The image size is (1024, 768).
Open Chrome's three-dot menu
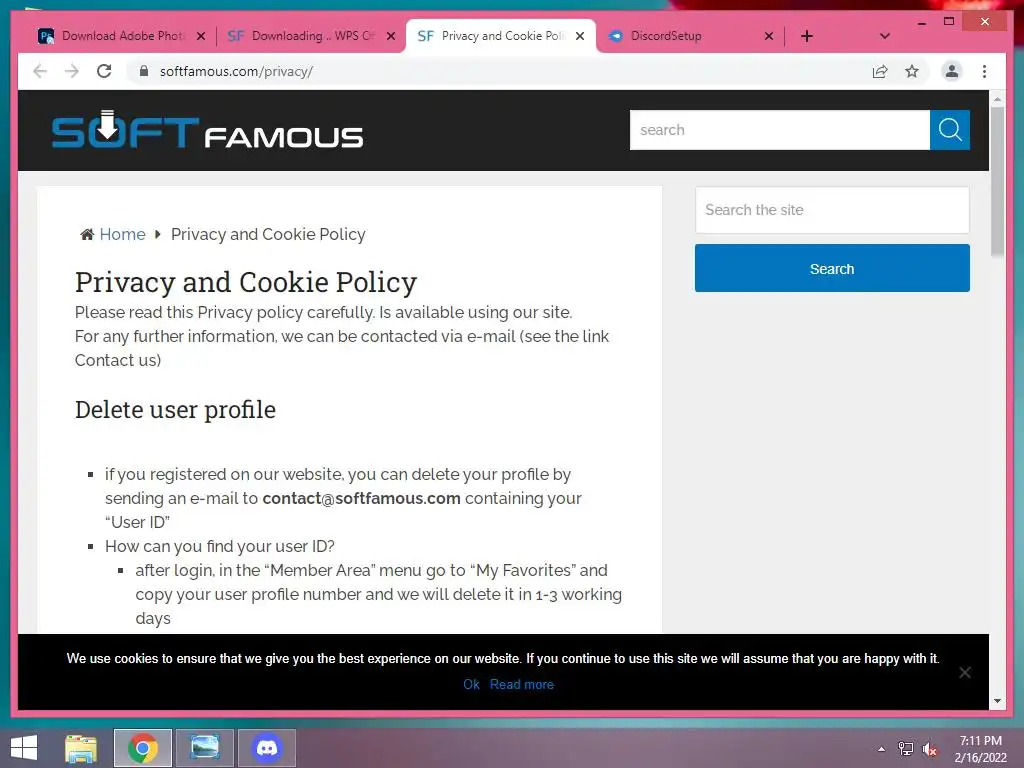tap(984, 71)
